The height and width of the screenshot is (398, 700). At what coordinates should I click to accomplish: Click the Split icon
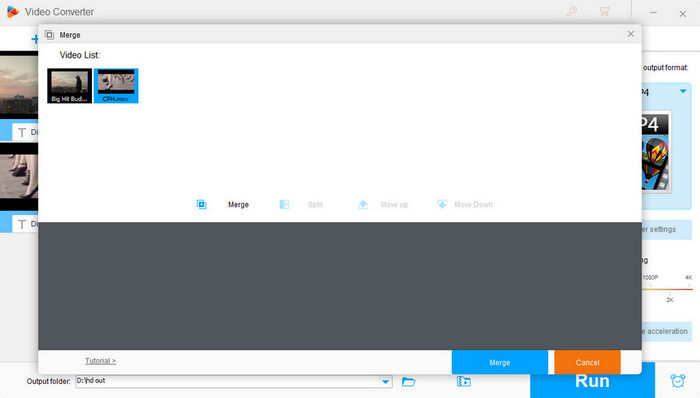(x=284, y=204)
